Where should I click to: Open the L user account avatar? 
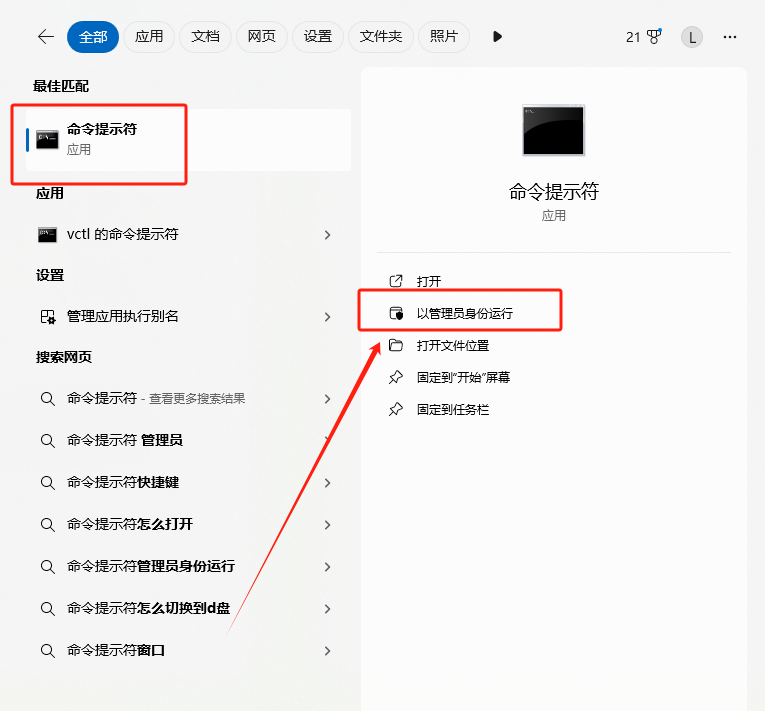(x=692, y=37)
